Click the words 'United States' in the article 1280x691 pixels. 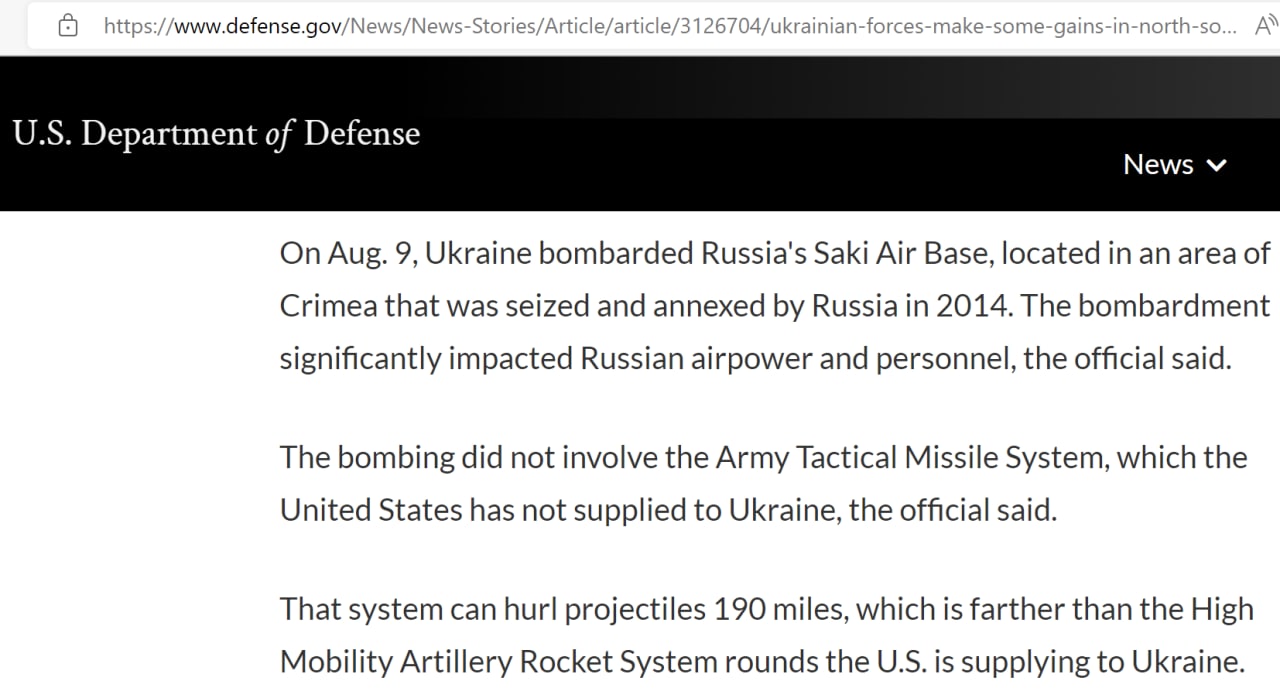(x=370, y=510)
